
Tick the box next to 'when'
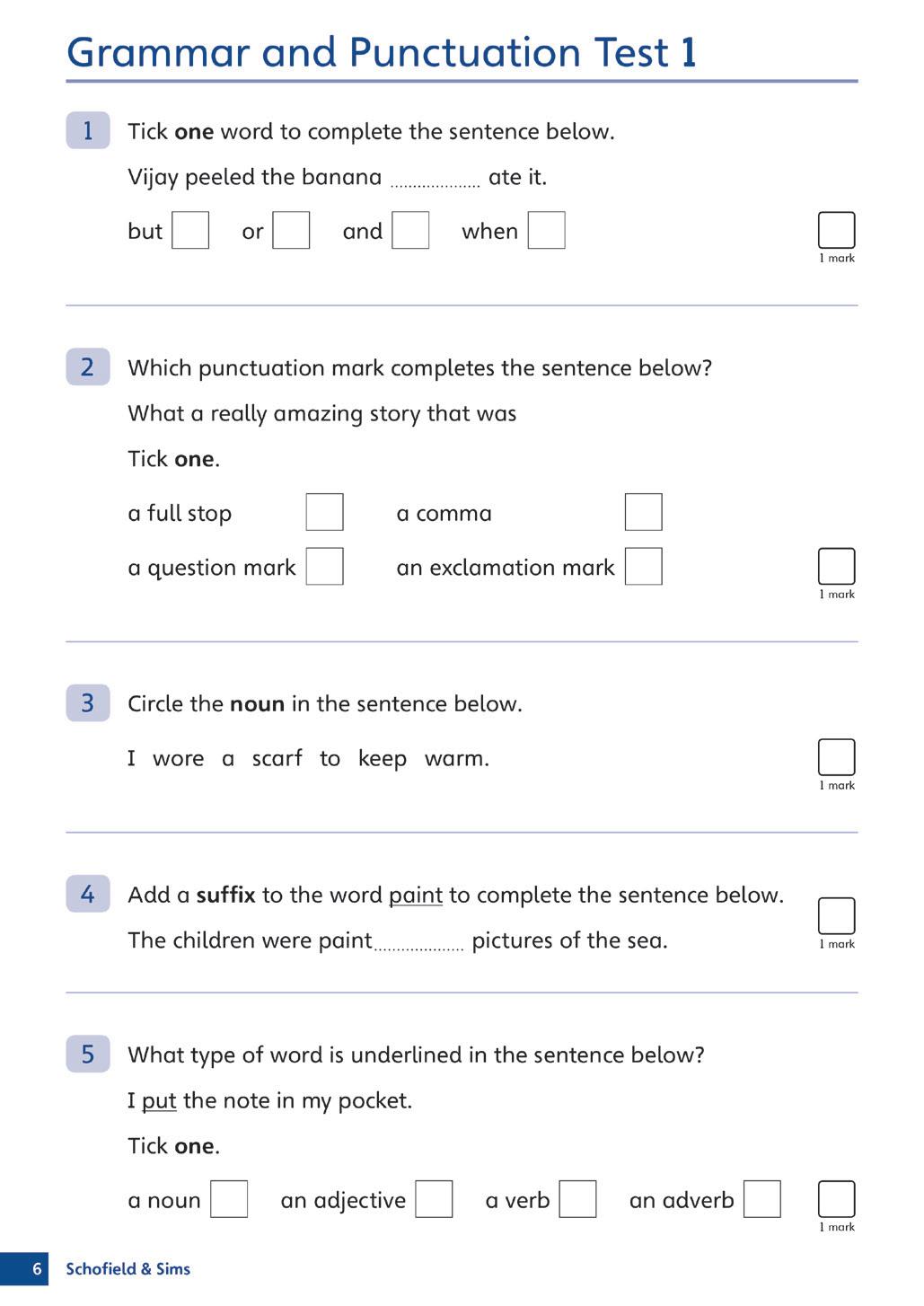(547, 231)
